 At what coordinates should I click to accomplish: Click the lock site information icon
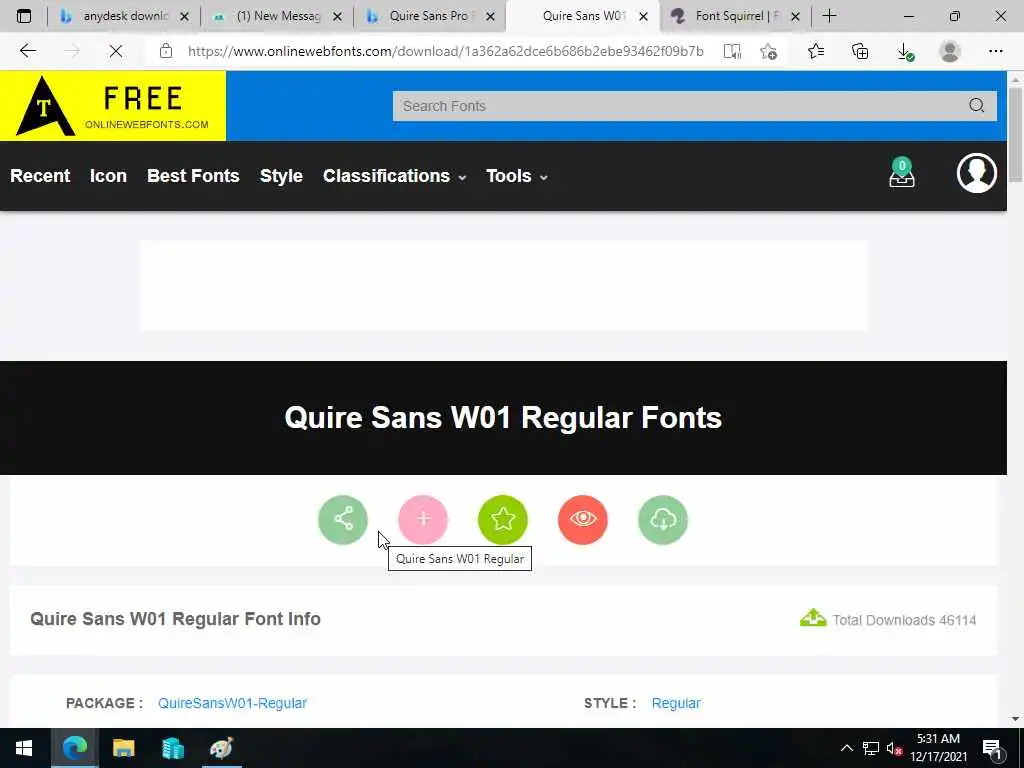tap(166, 51)
